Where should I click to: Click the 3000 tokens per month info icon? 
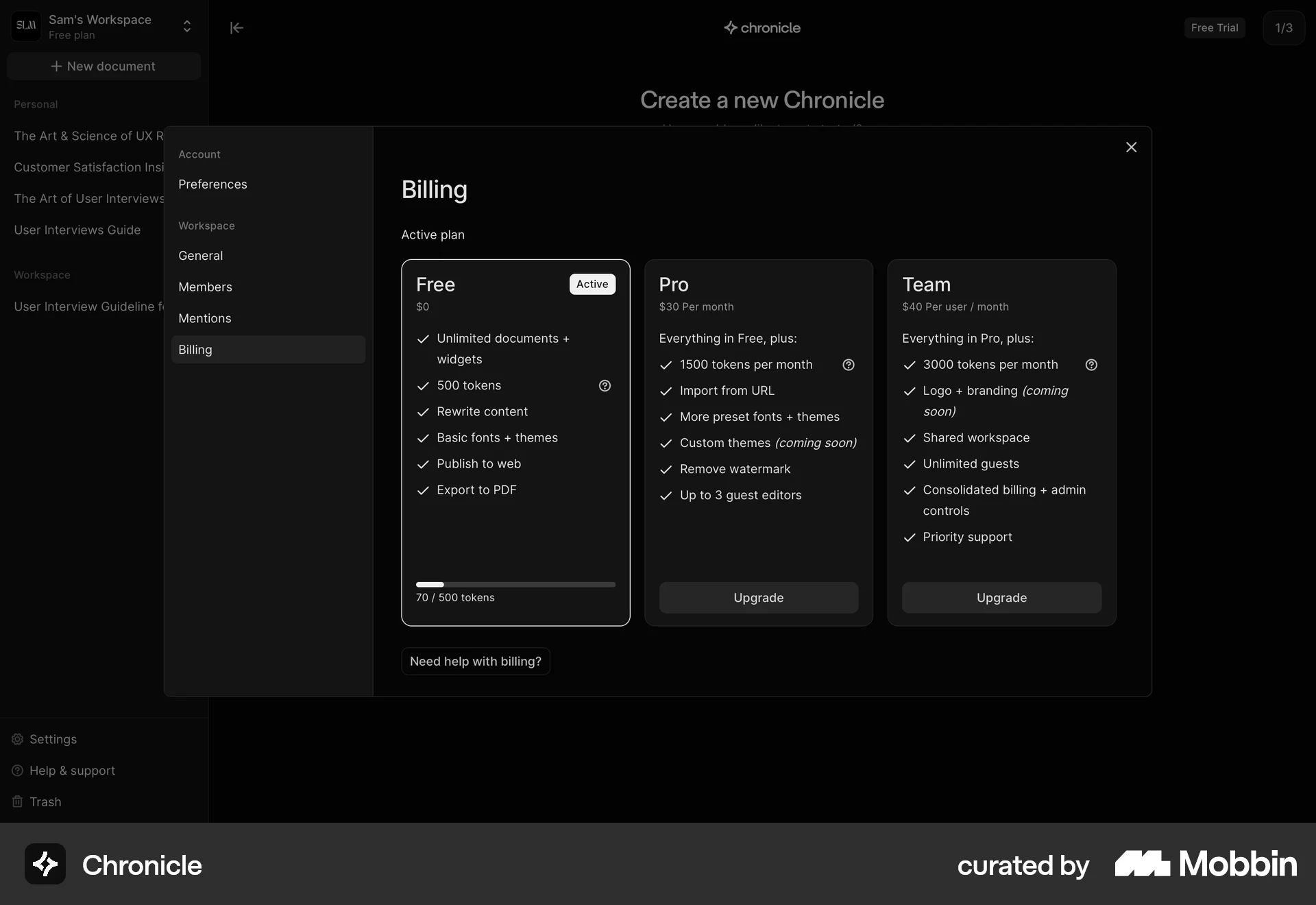pos(1091,364)
